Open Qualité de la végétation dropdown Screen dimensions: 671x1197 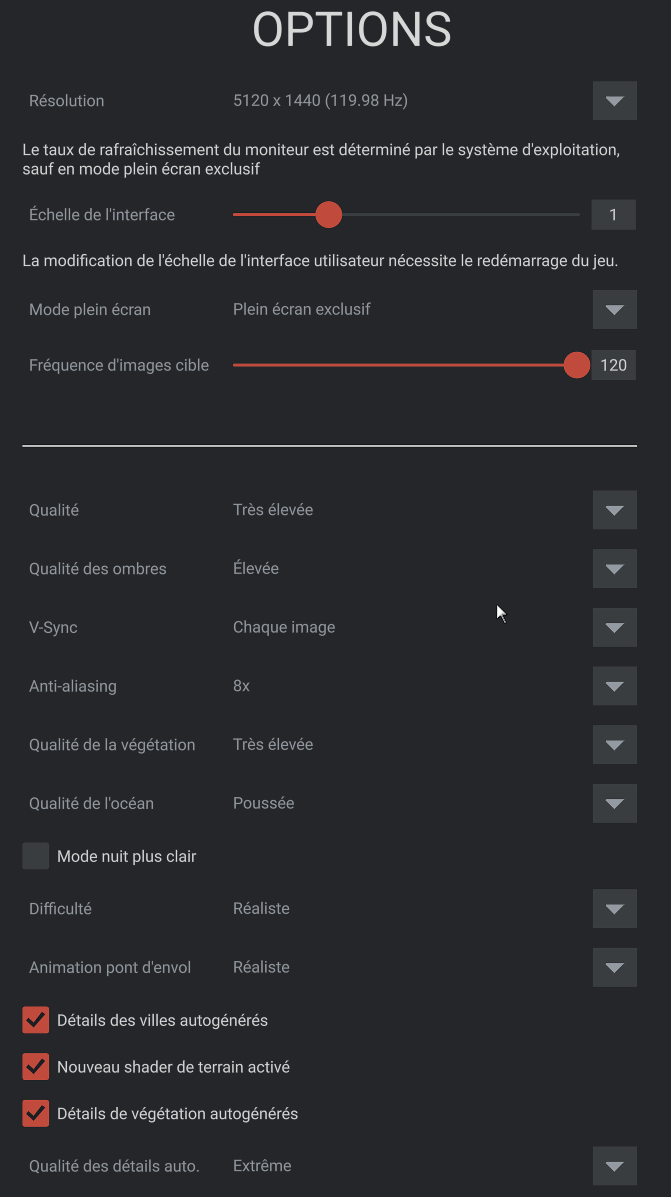(614, 745)
